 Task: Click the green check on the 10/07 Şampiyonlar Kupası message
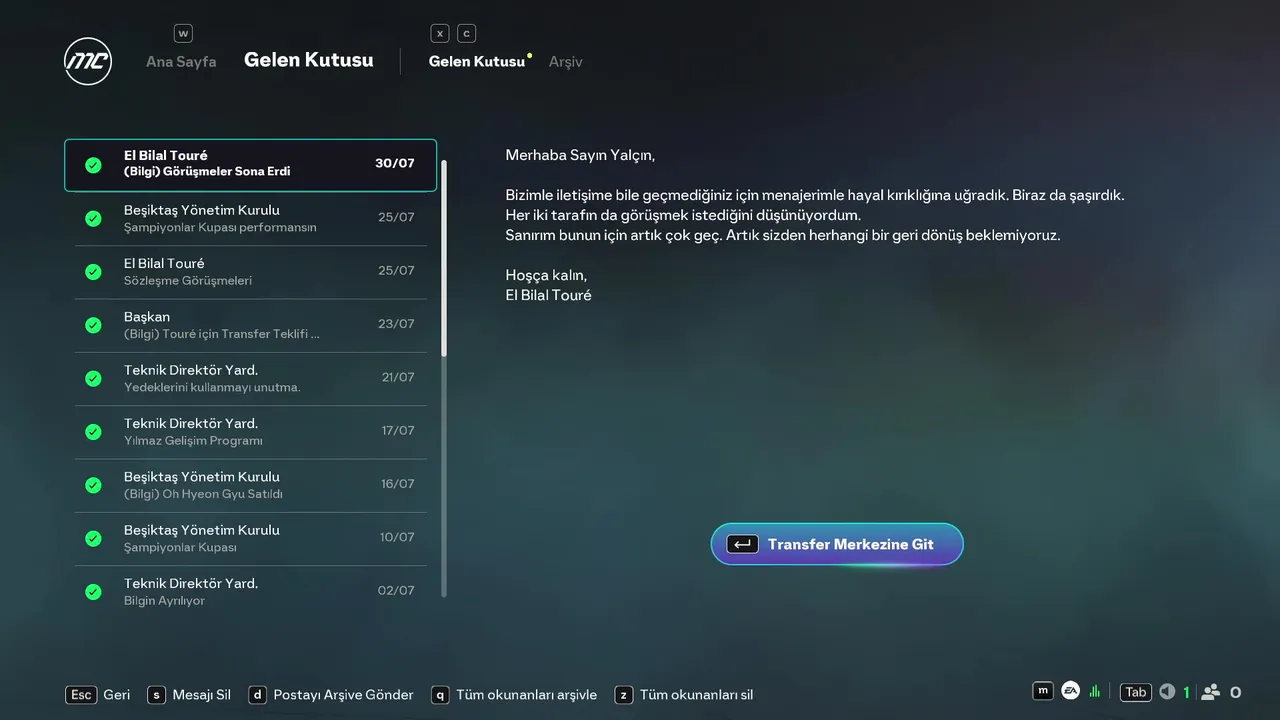point(93,538)
